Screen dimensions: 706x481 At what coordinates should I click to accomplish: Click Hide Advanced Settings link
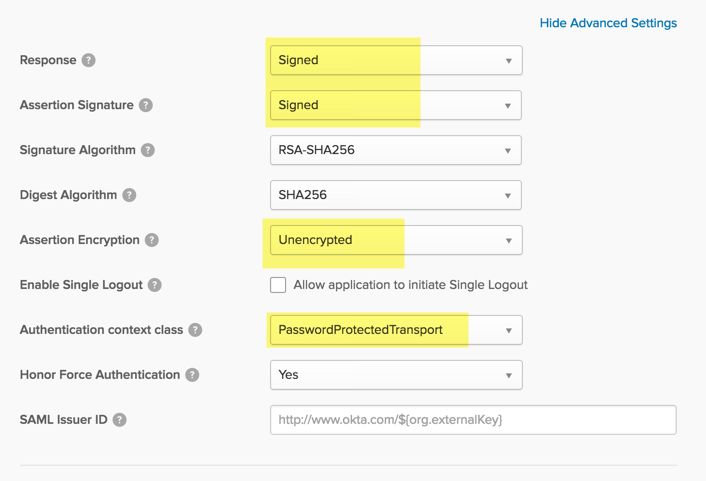pyautogui.click(x=608, y=23)
